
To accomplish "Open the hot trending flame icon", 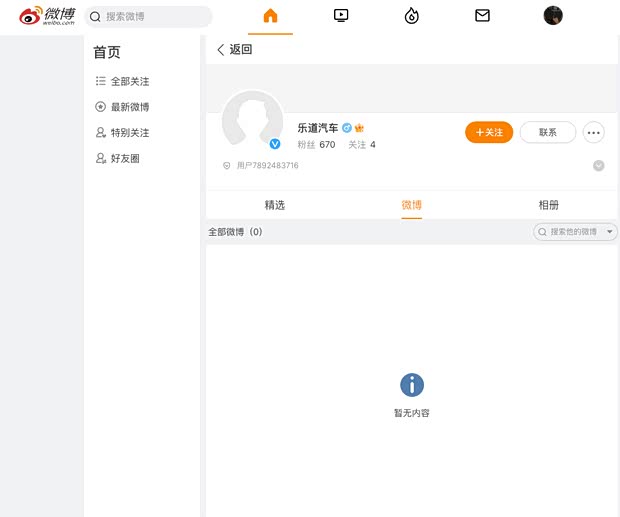I will [411, 16].
